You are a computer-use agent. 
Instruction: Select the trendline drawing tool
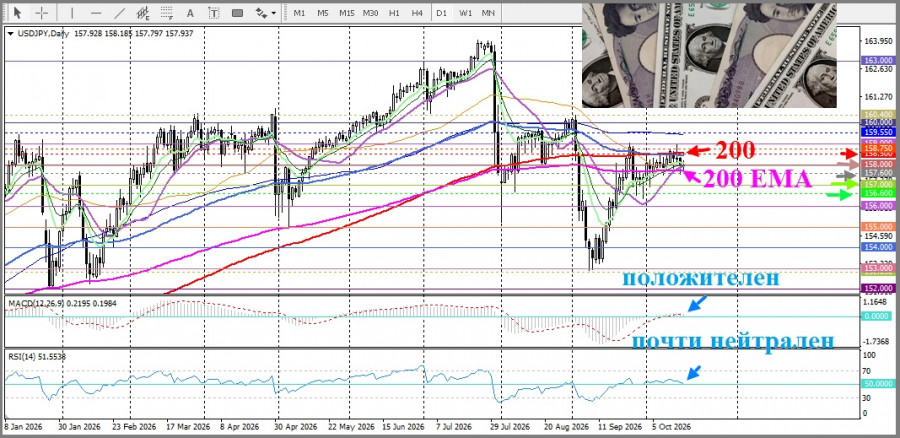120,12
